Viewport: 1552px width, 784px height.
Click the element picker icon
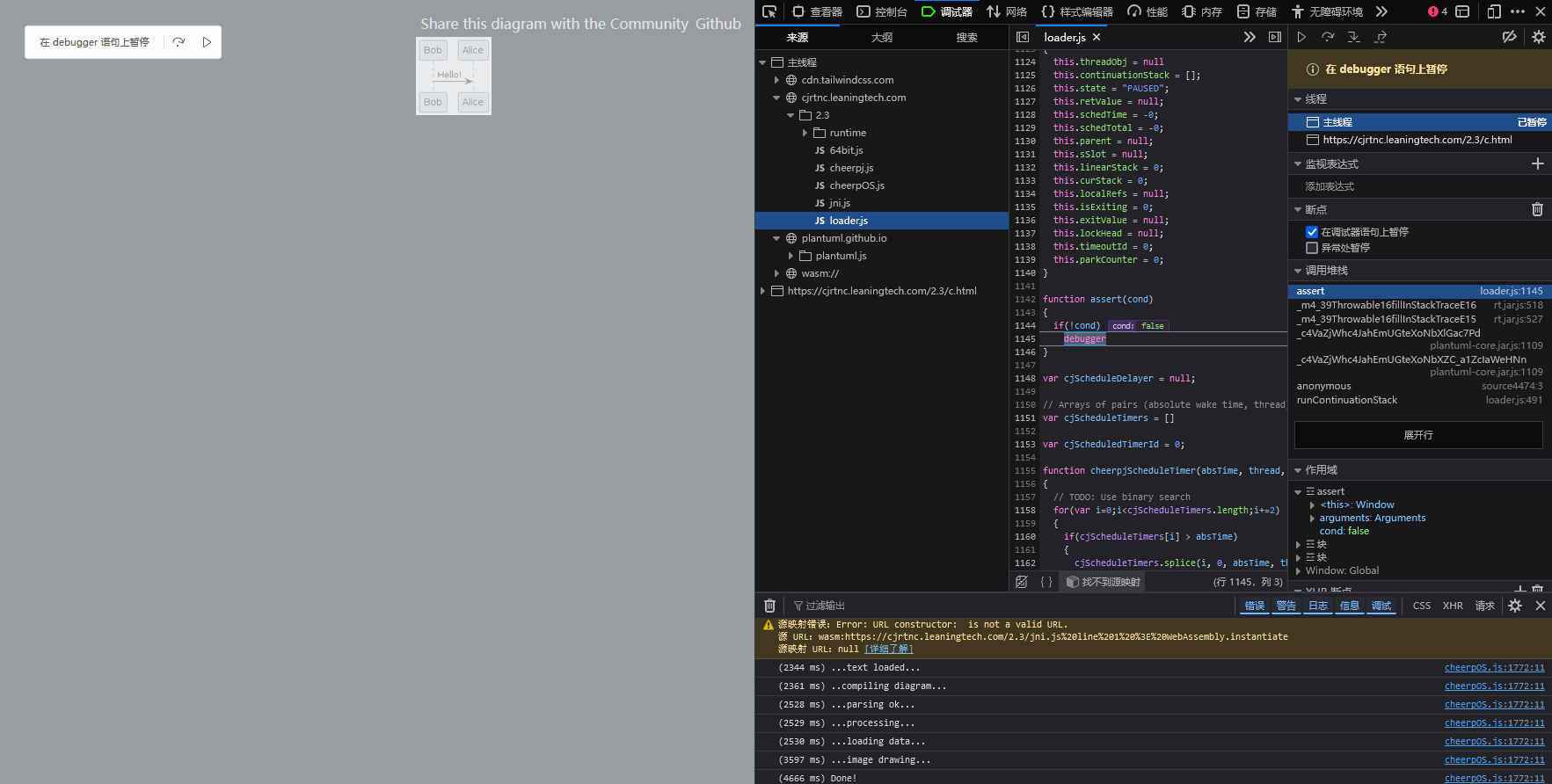click(769, 11)
